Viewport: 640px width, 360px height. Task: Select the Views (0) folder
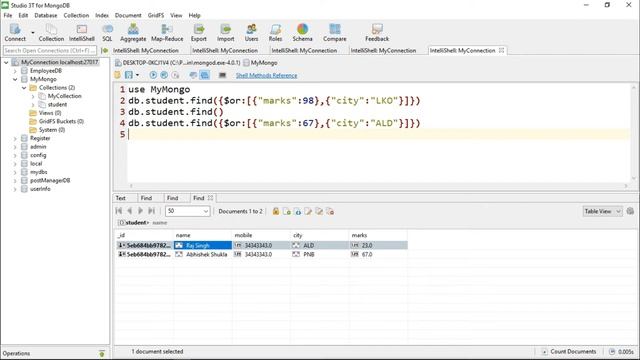point(50,113)
